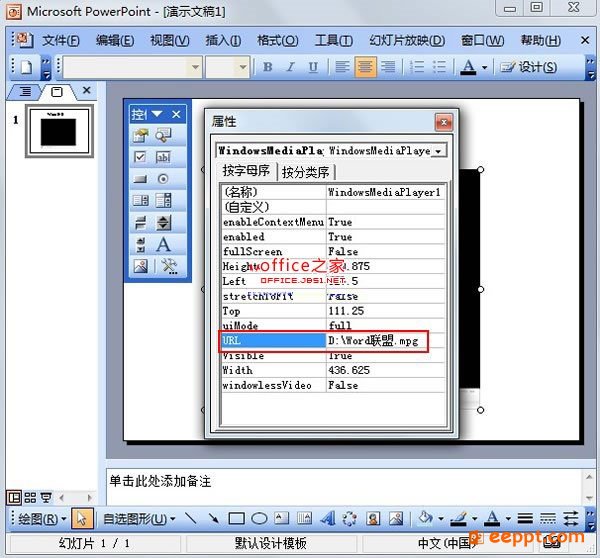Click the URL value D:\Word联盟.mpg

[373, 340]
